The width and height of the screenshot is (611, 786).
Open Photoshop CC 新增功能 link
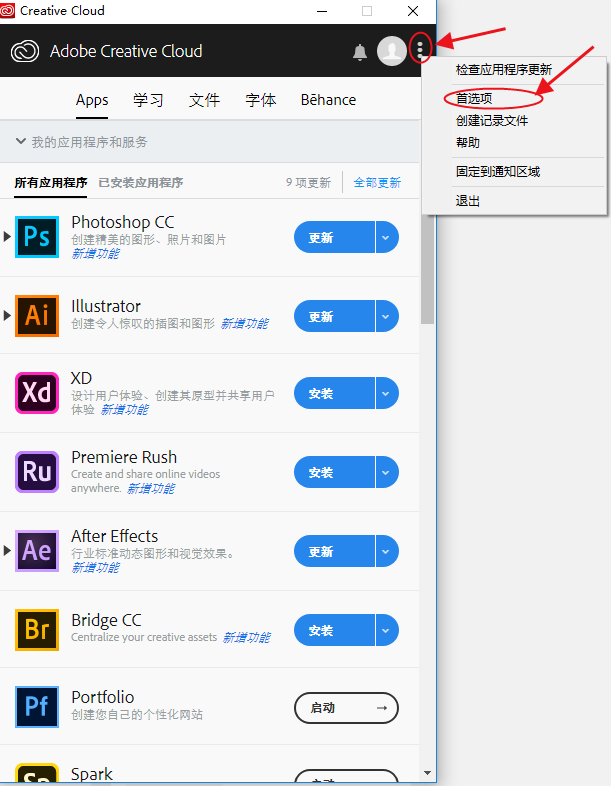pyautogui.click(x=95, y=254)
